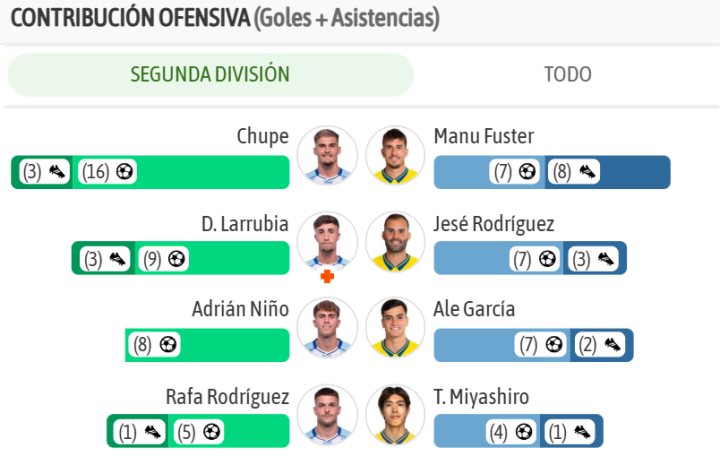Open the Manu Fuster name link
The width and height of the screenshot is (720, 465).
click(484, 137)
